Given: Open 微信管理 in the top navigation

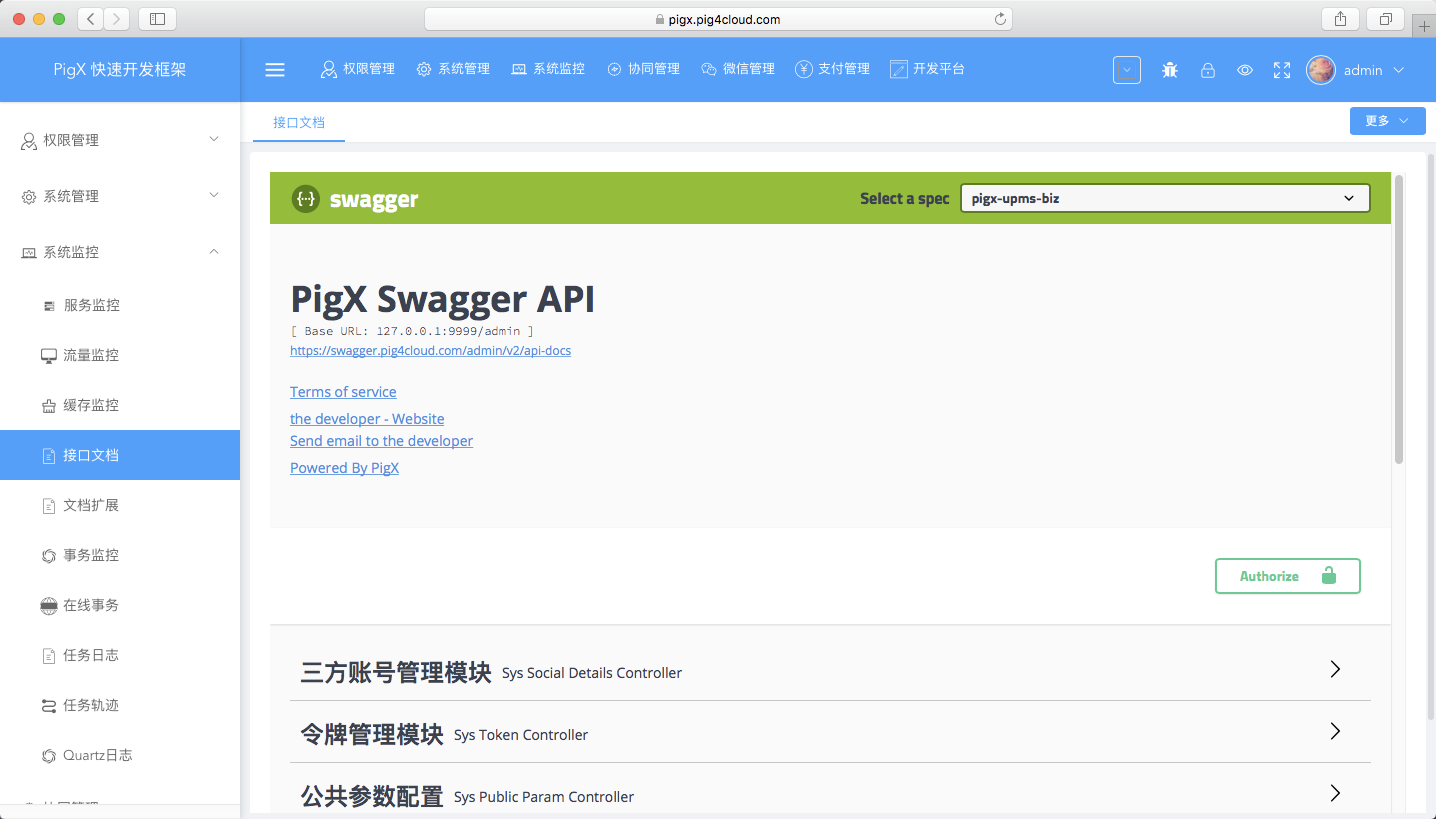Looking at the screenshot, I should [x=738, y=69].
